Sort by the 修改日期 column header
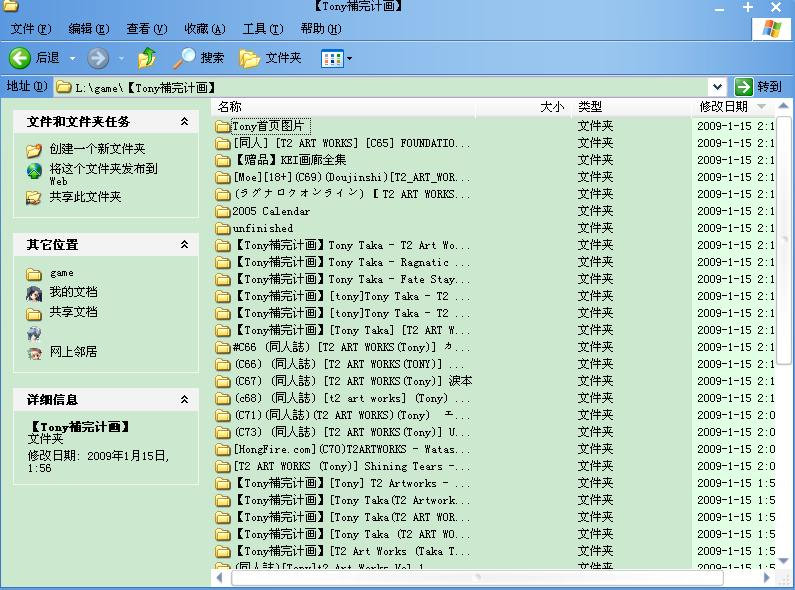 click(724, 107)
